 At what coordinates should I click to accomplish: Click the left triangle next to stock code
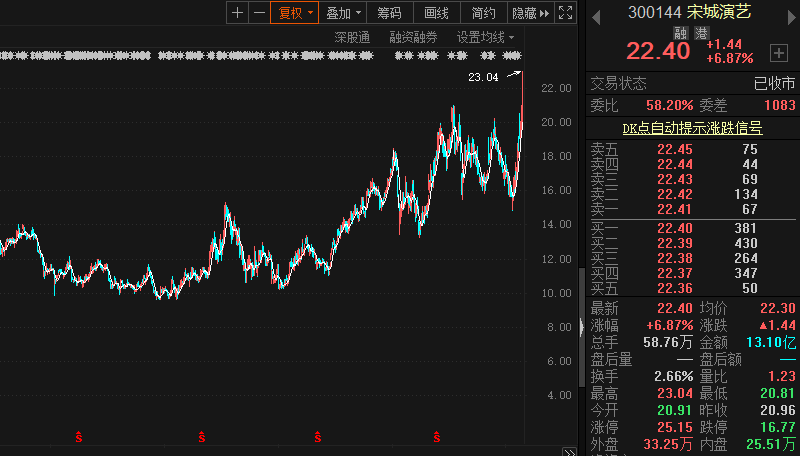[597, 13]
